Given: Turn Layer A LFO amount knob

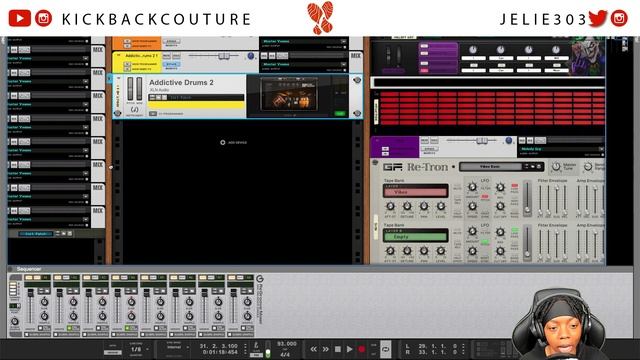Looking at the screenshot, I should pos(472,187).
